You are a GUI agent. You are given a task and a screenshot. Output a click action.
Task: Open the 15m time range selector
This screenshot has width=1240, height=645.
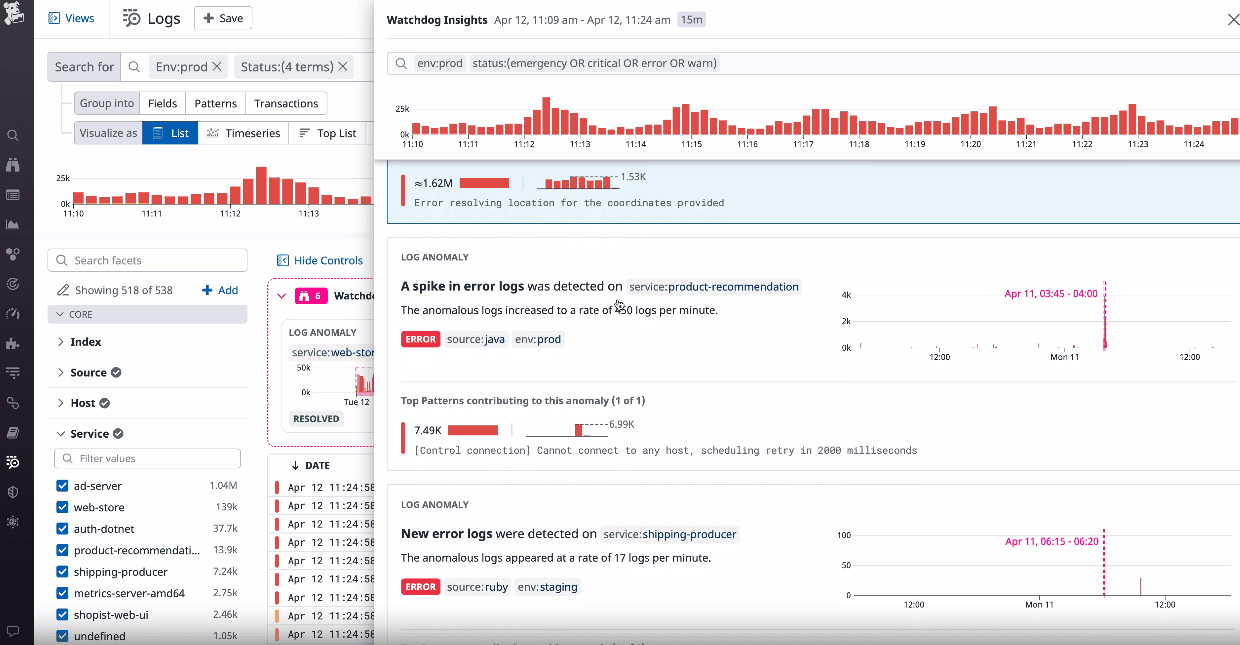690,20
